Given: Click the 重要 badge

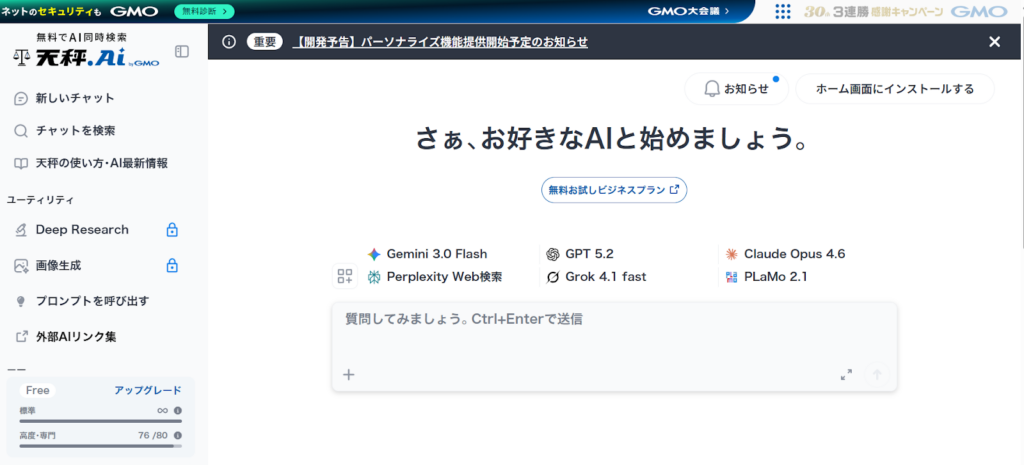Looking at the screenshot, I should coord(264,42).
